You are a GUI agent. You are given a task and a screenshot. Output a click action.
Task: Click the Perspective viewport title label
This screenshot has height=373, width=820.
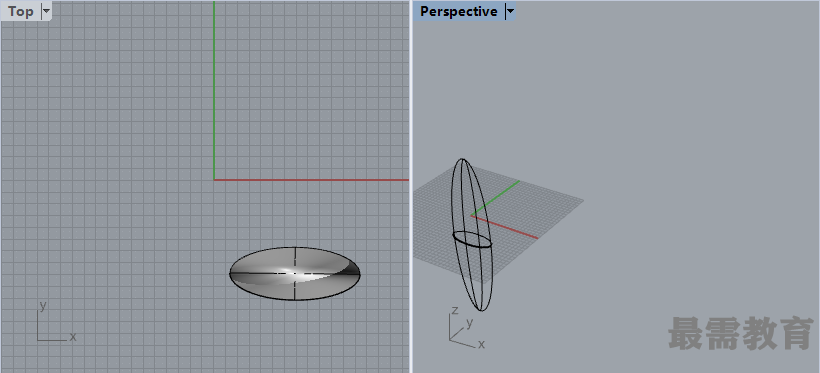458,11
